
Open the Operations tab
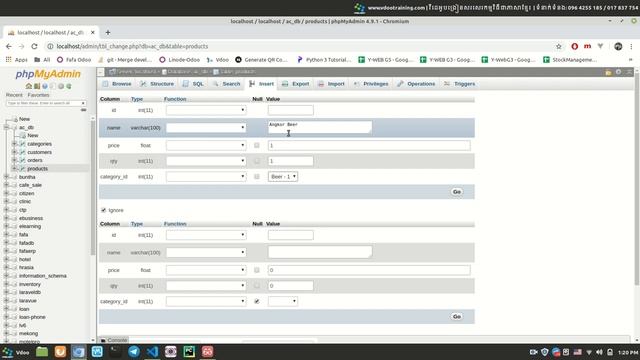tap(416, 84)
